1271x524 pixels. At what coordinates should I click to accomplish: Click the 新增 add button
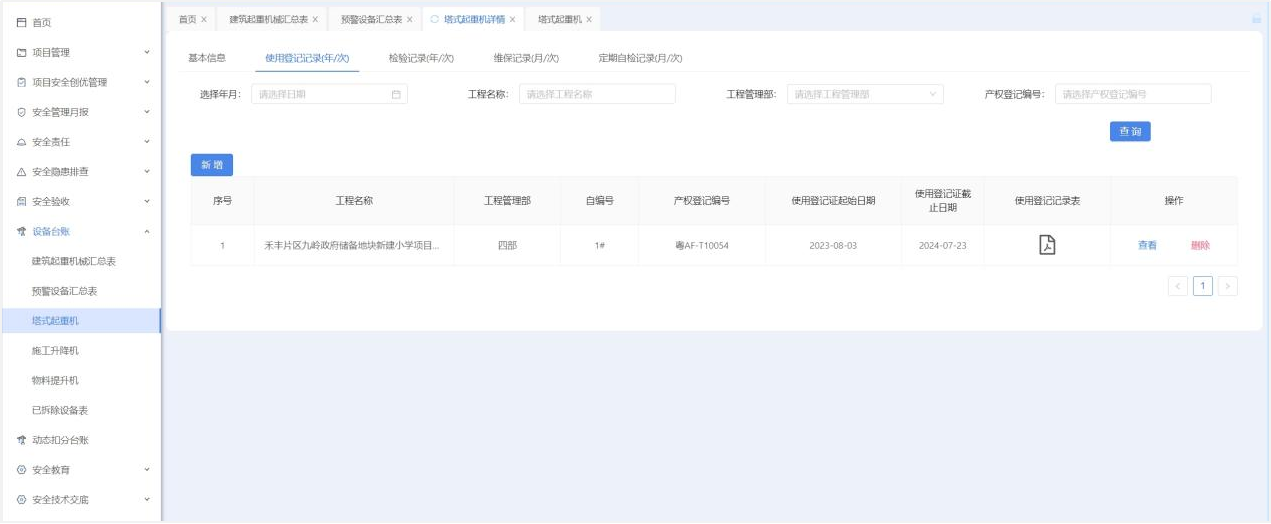(211, 165)
